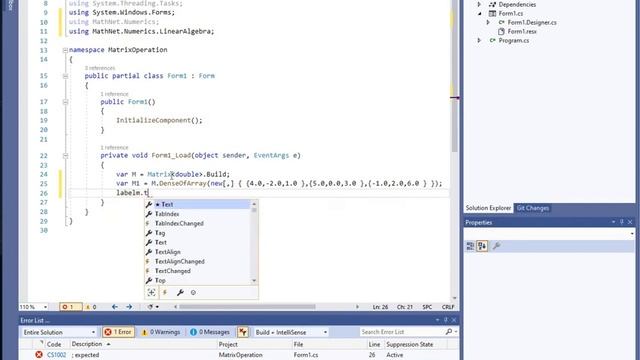
Task: Open the Entire Solution scope dropdown
Action: click(x=59, y=332)
